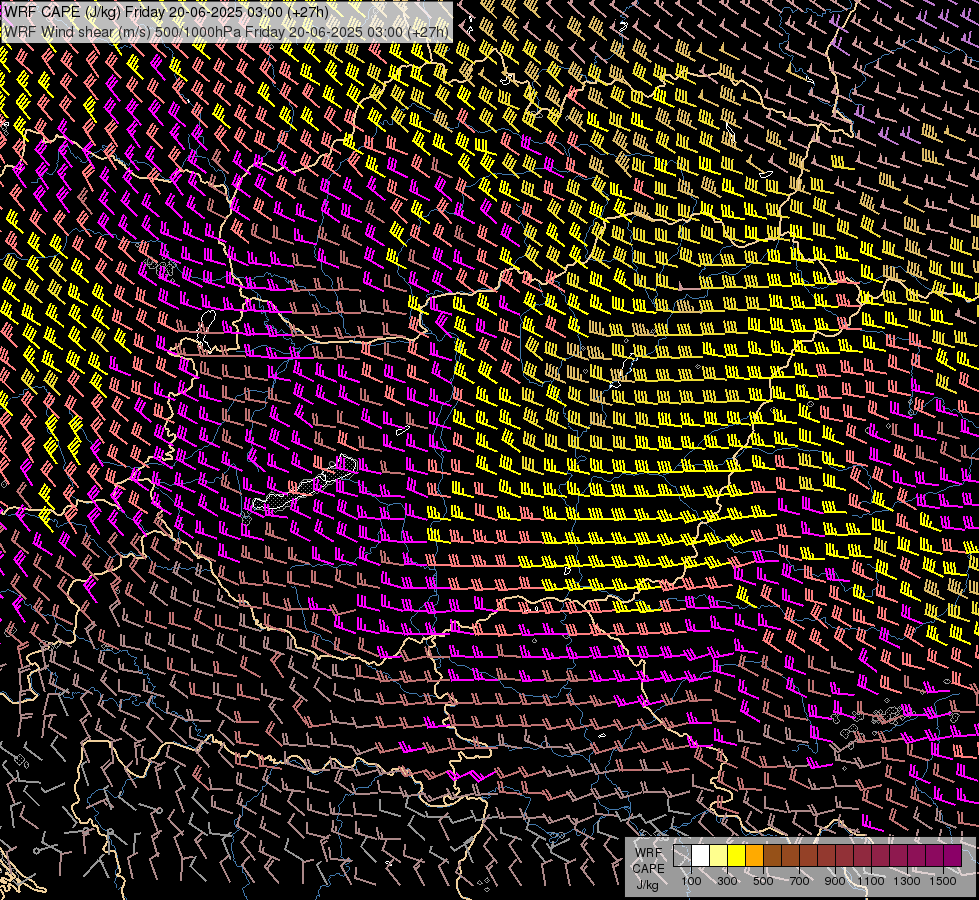
Task: Select the white CAPE legend swatch
Action: pyautogui.click(x=701, y=856)
